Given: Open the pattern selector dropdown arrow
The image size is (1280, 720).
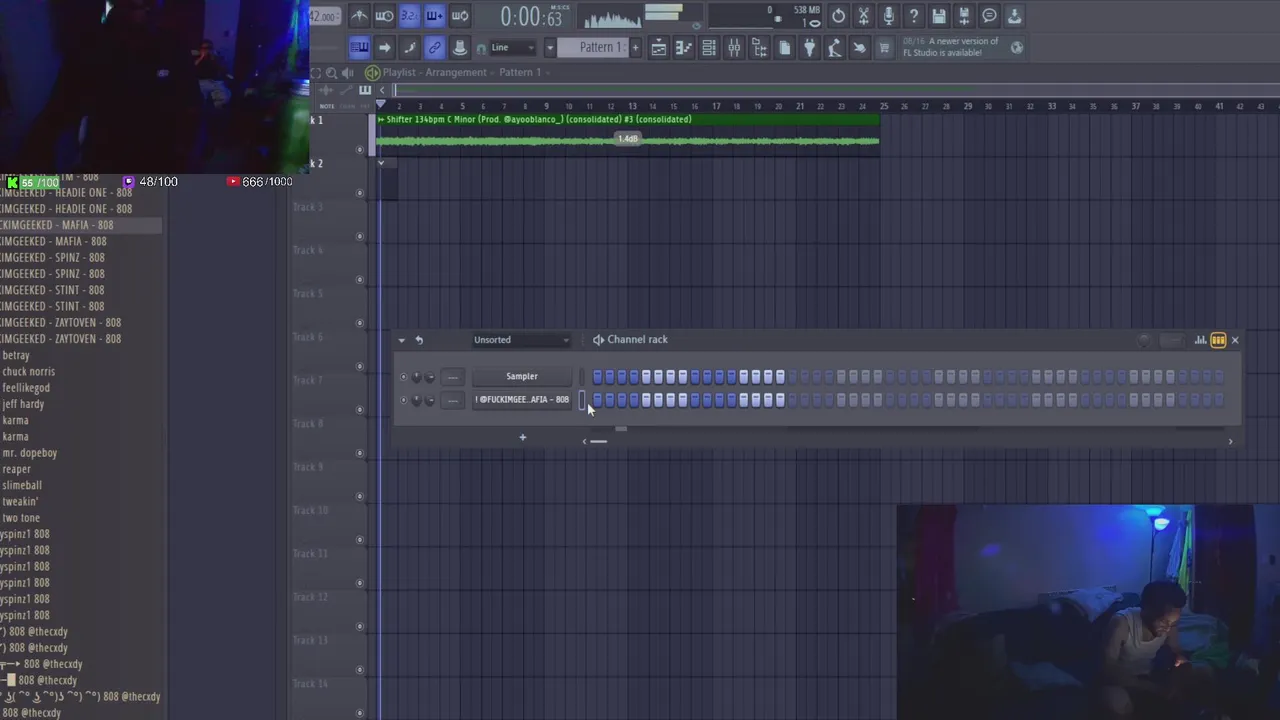Looking at the screenshot, I should pos(549,48).
